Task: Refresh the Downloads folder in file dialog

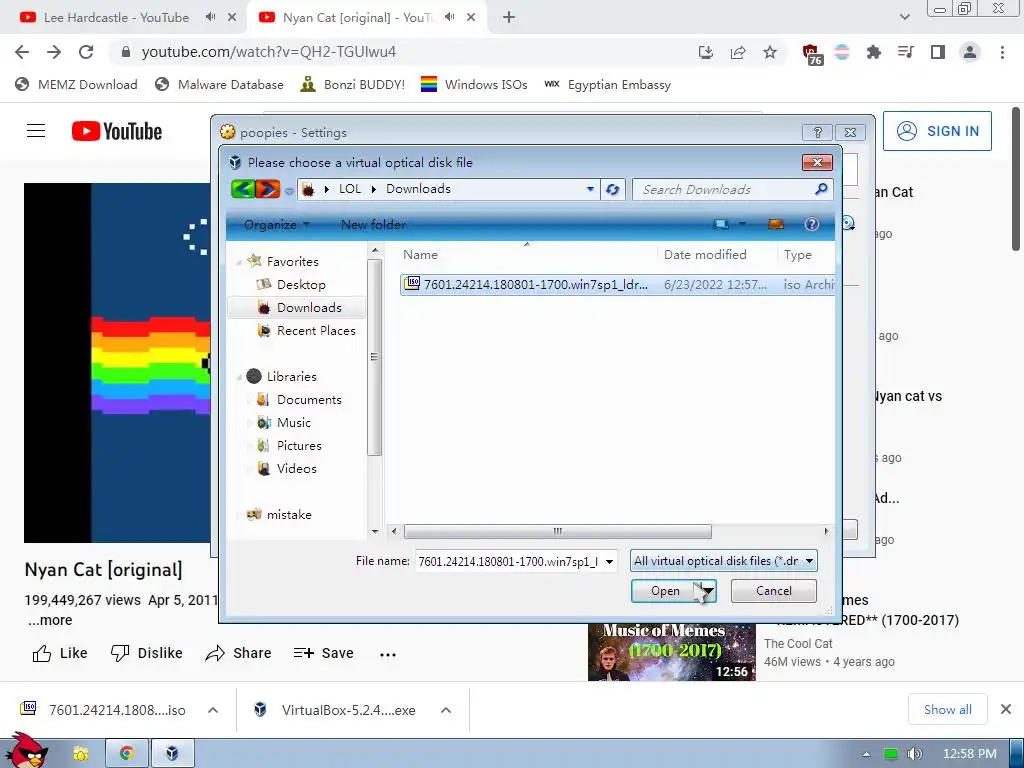Action: tap(612, 189)
